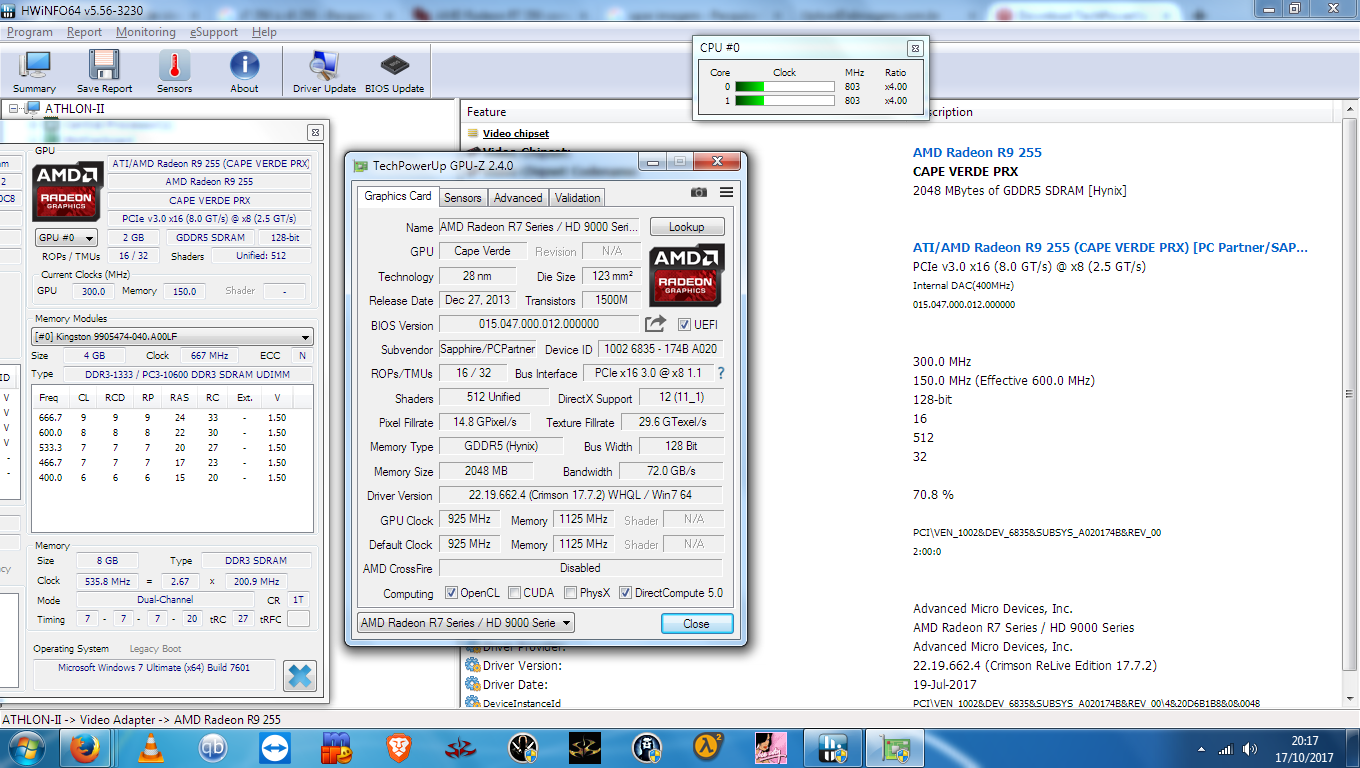Switch to Firefox in the taskbar
1360x768 pixels.
pos(83,747)
